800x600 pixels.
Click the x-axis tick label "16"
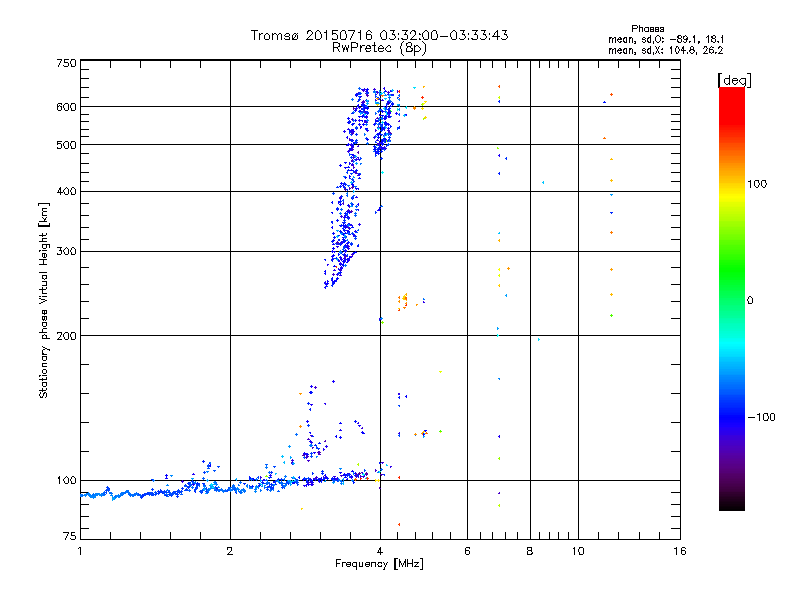pyautogui.click(x=680, y=551)
